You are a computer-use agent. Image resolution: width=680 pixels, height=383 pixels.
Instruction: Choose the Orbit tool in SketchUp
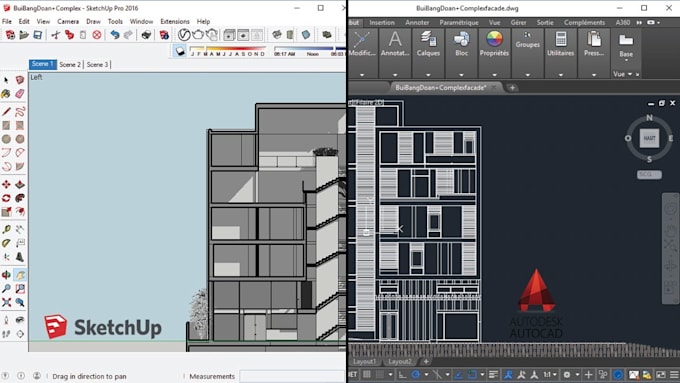(x=6, y=275)
